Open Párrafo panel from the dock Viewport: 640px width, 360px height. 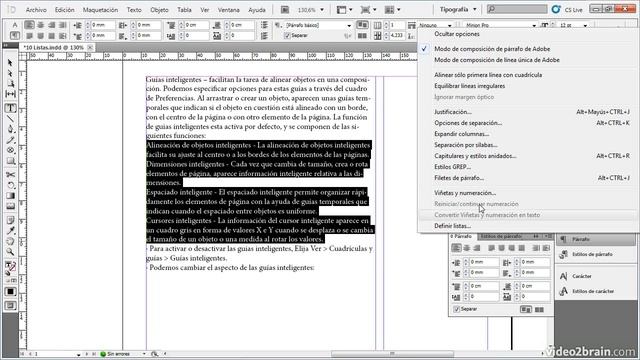pos(596,239)
